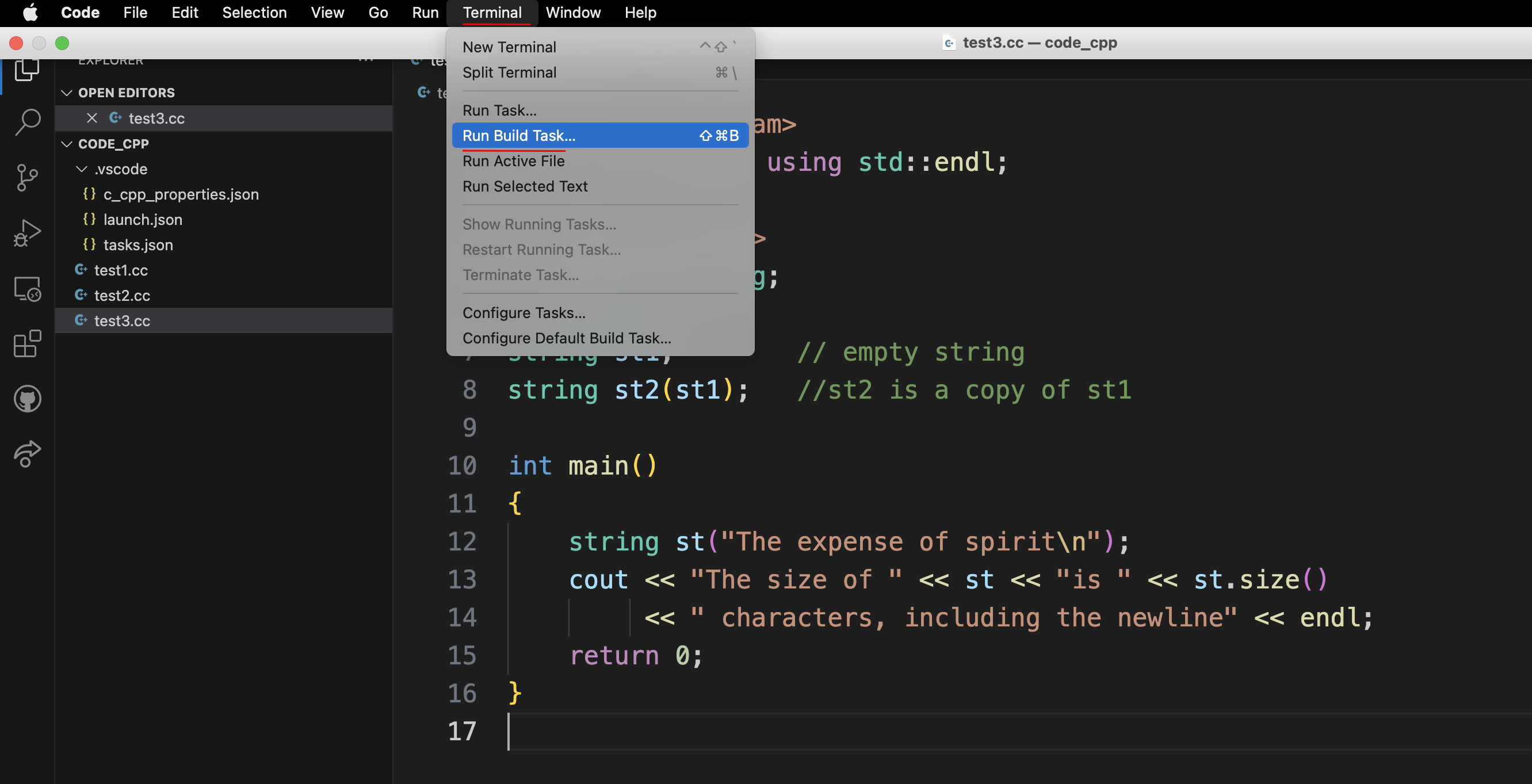Select test3.cc in the file tree
The height and width of the screenshot is (784, 1532).
[x=224, y=320]
